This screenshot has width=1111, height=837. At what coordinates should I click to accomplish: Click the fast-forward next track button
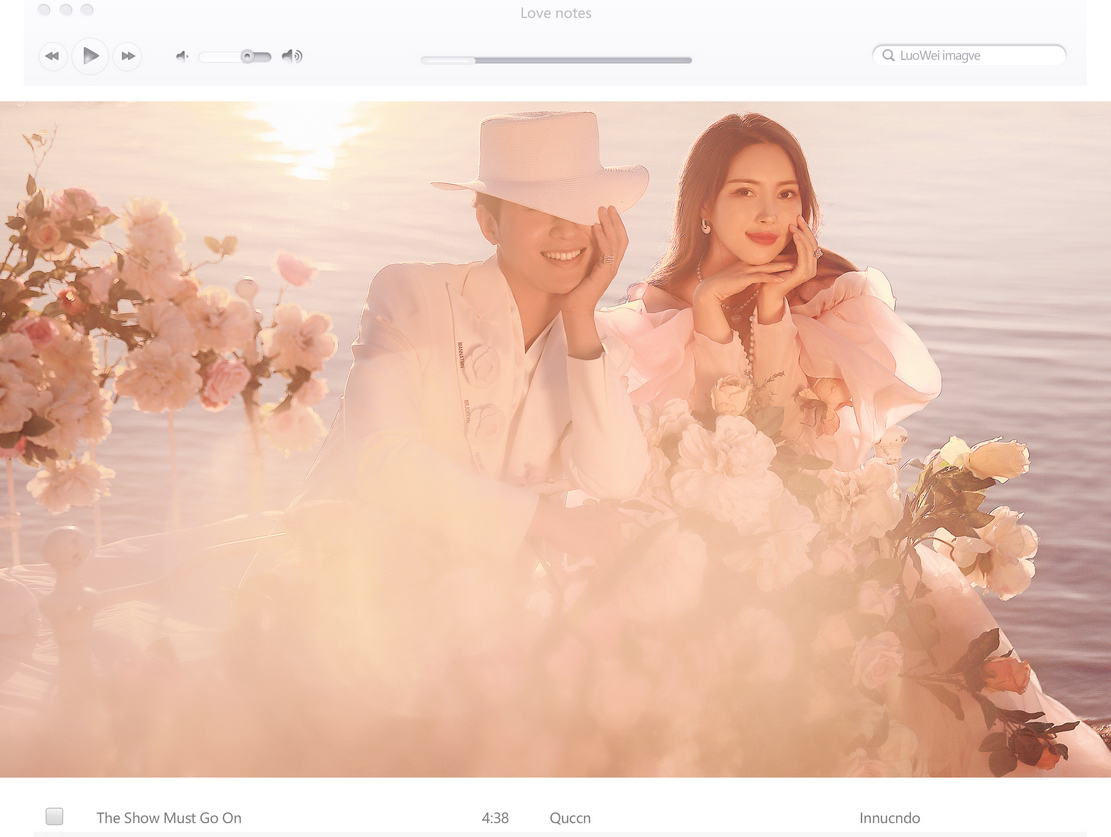128,56
